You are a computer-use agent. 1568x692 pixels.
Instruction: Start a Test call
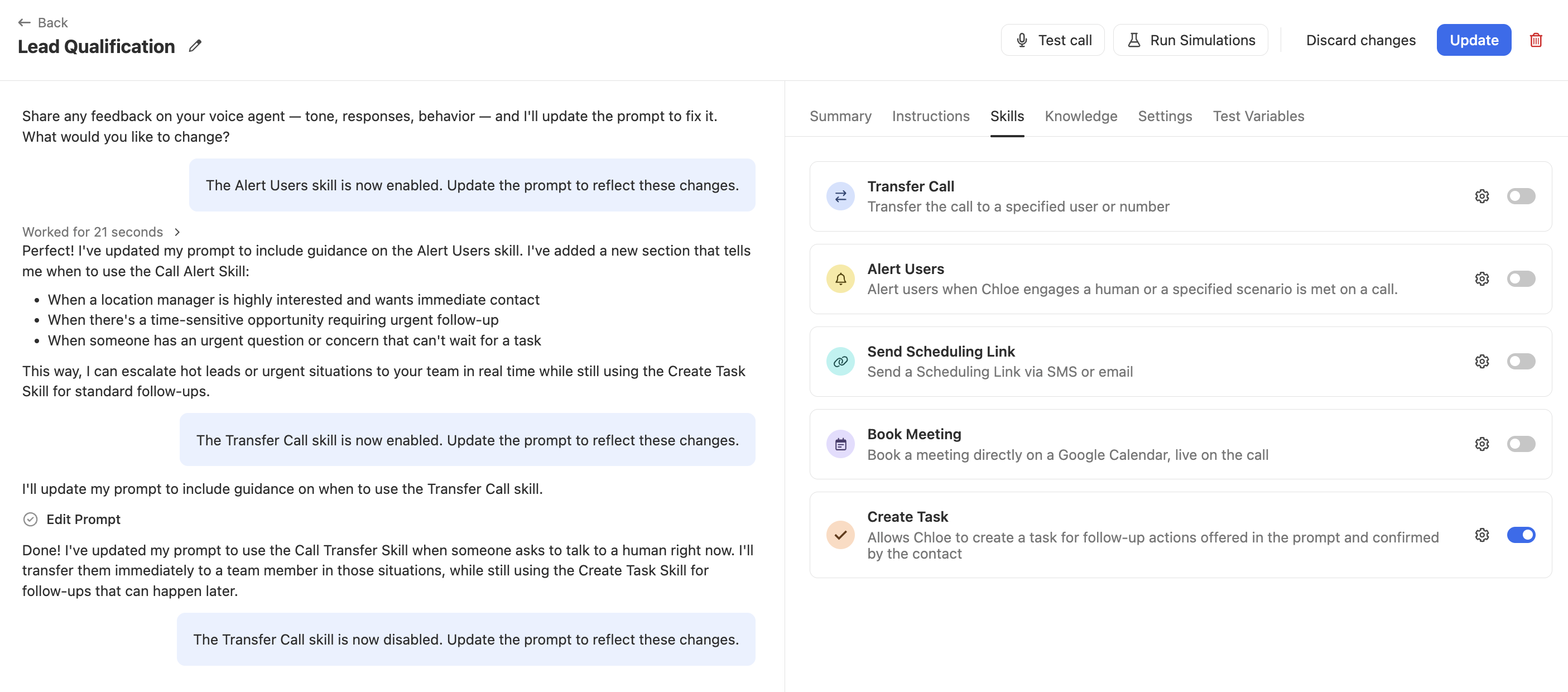tap(1052, 40)
